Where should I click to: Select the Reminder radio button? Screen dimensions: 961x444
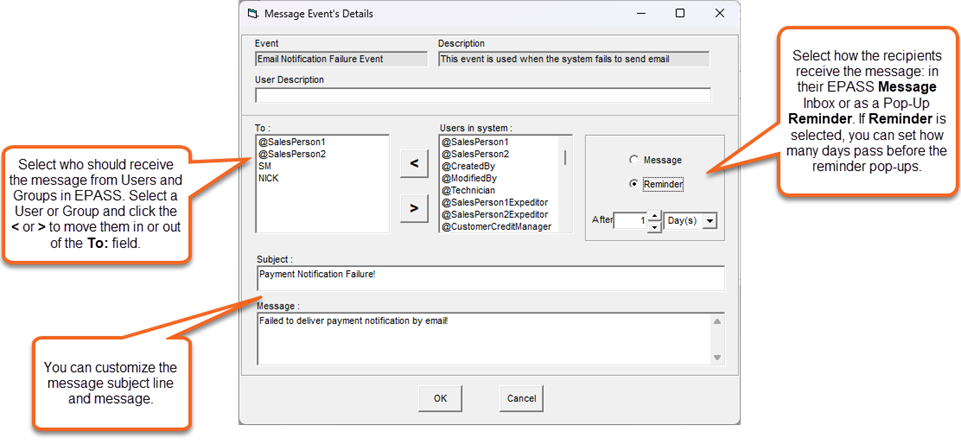632,184
